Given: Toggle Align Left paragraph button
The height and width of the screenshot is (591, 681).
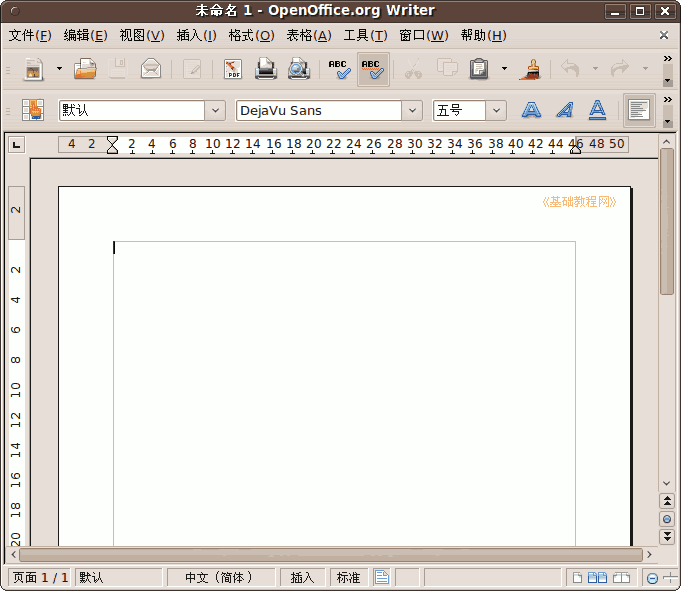Looking at the screenshot, I should tap(639, 110).
